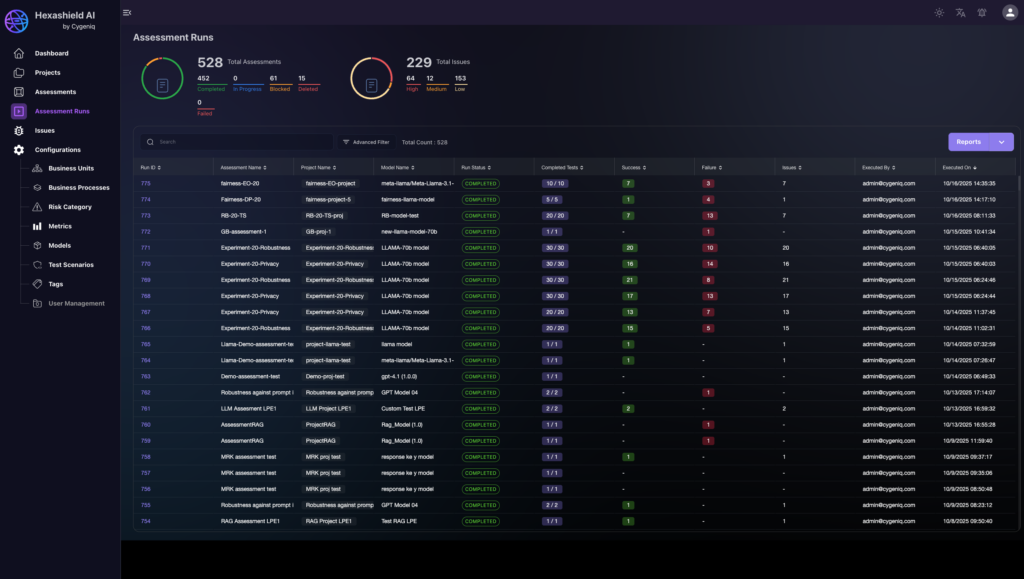Click the Metrics bar chart icon
The height and width of the screenshot is (579, 1024).
point(37,226)
